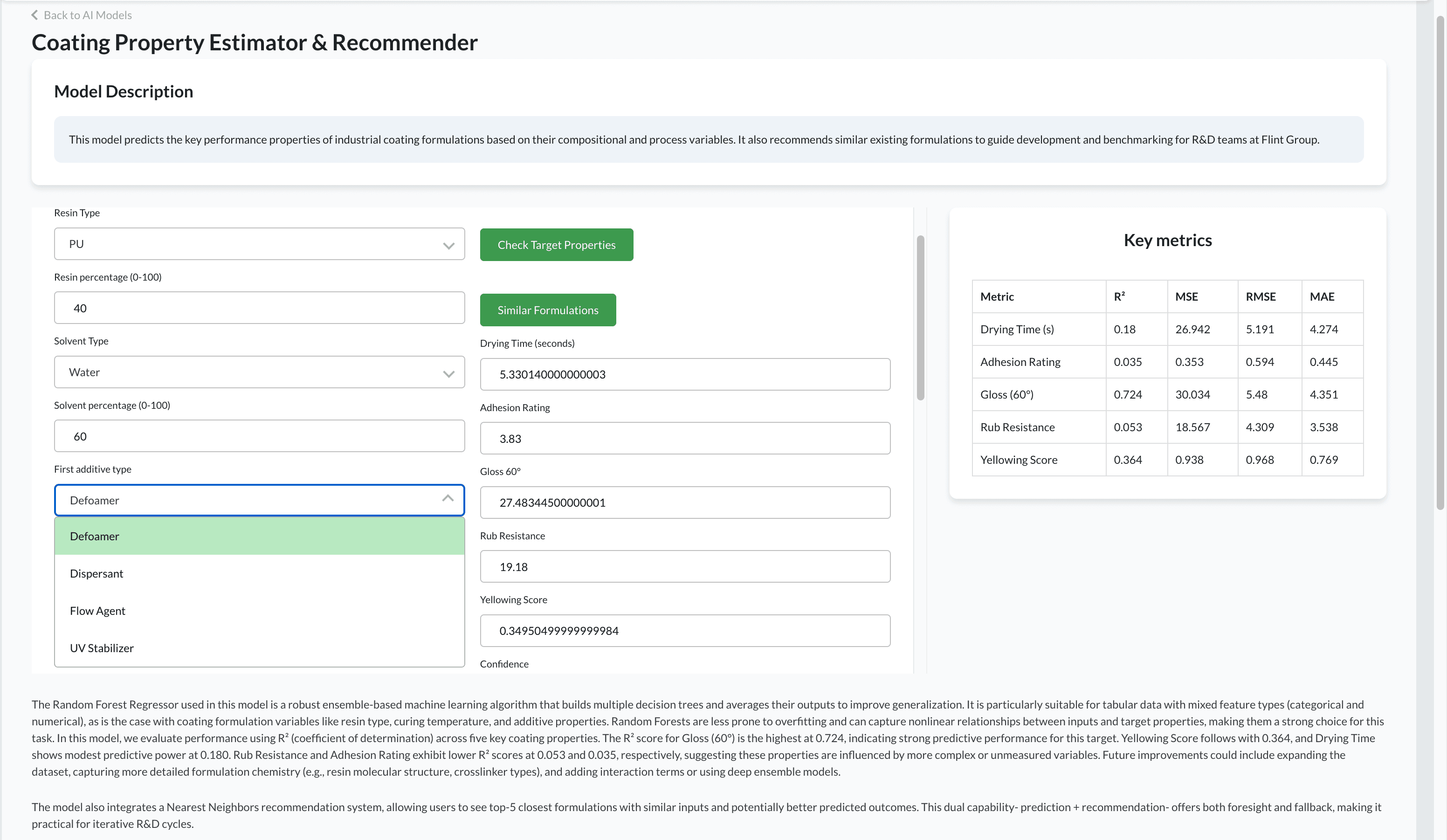
Task: Change Solvent Type from Water
Action: pyautogui.click(x=259, y=372)
